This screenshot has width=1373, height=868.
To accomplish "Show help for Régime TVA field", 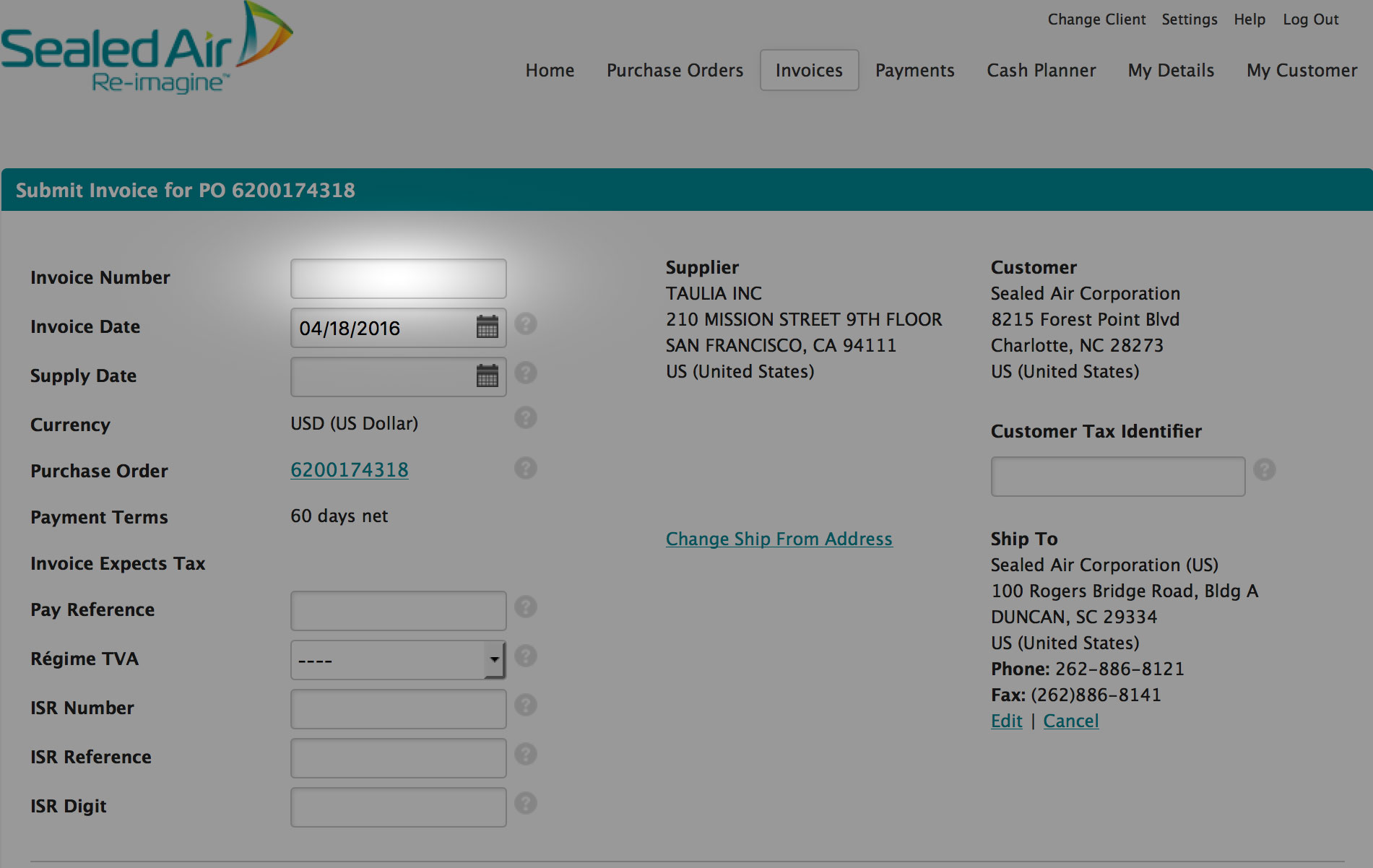I will click(x=526, y=656).
